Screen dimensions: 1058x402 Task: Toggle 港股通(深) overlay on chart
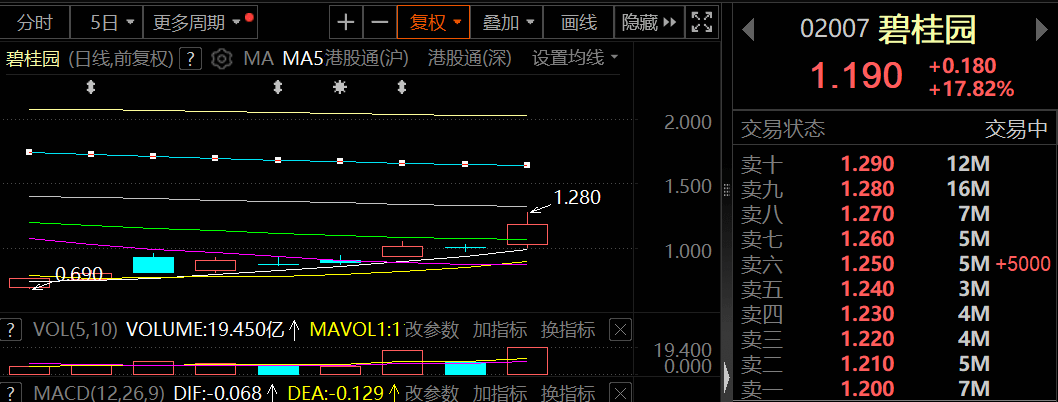pos(469,58)
